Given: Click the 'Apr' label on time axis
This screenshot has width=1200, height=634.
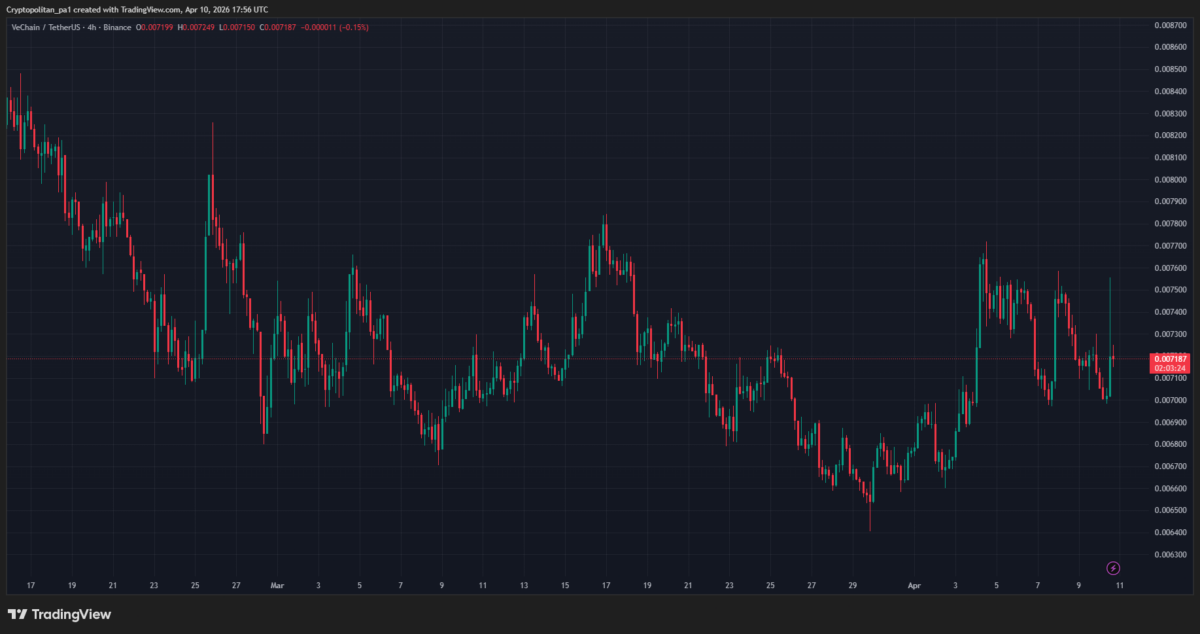Looking at the screenshot, I should point(914,585).
